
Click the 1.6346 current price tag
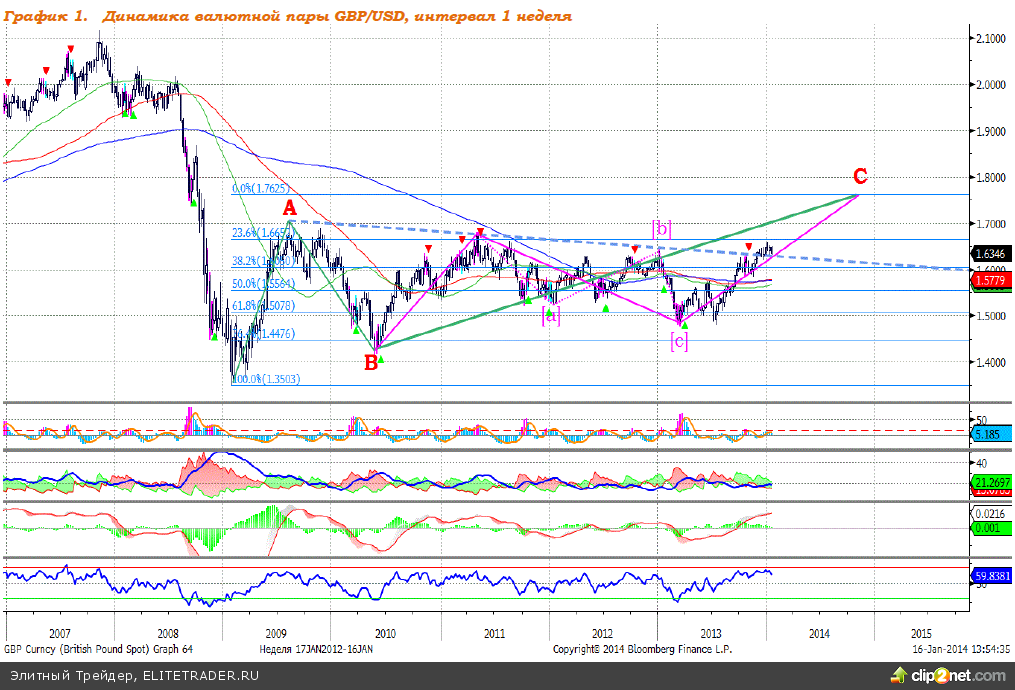pyautogui.click(x=989, y=254)
